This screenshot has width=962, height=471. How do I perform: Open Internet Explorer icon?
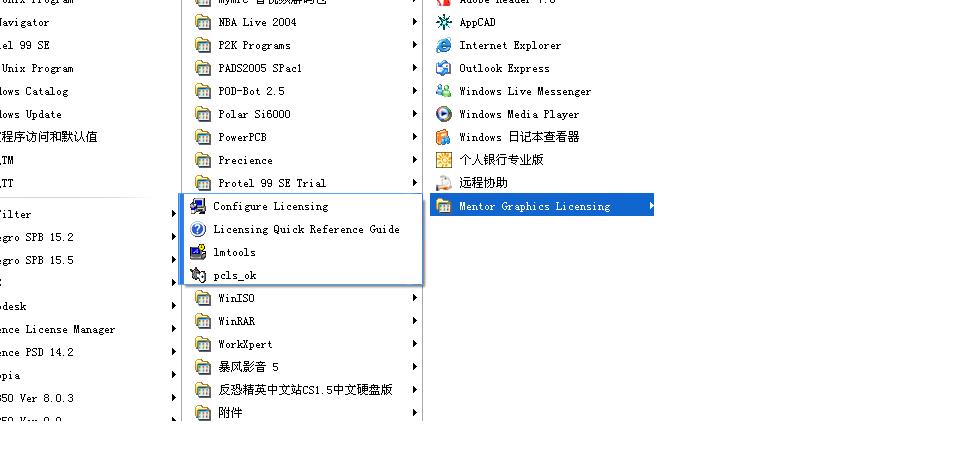coord(444,45)
